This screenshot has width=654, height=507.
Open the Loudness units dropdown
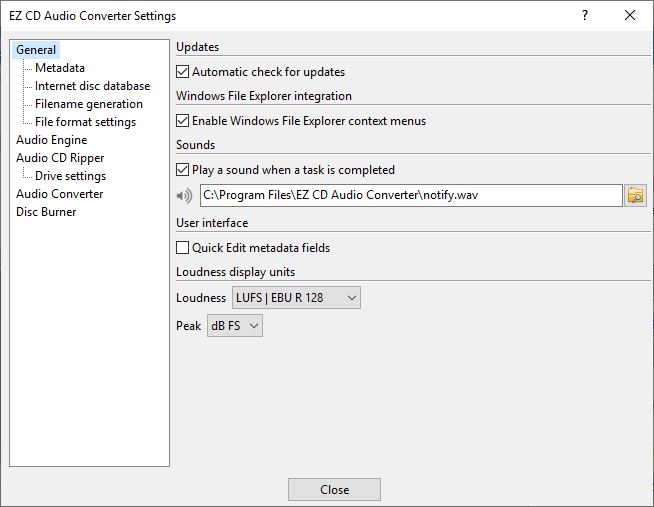pos(296,298)
